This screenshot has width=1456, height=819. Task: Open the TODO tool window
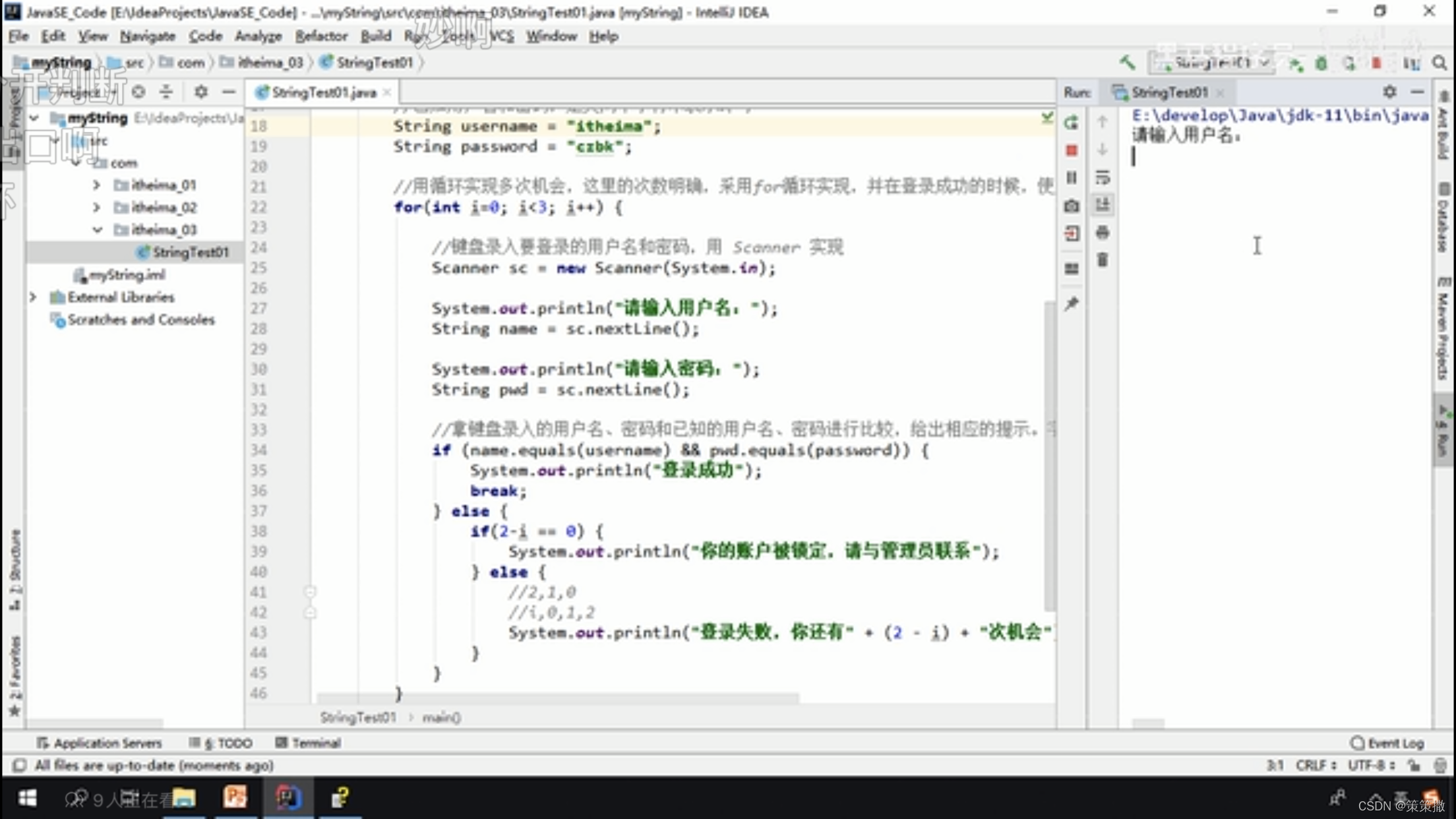(x=220, y=743)
